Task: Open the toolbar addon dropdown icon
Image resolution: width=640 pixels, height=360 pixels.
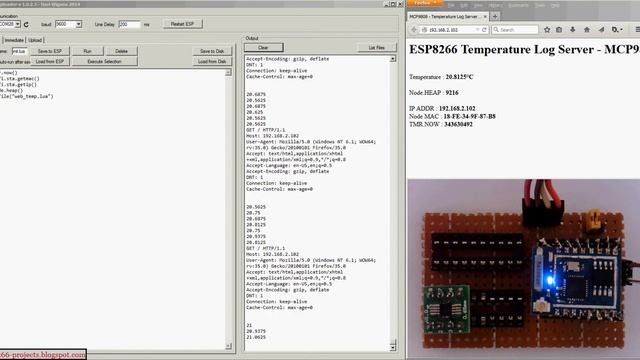Action: (617, 29)
